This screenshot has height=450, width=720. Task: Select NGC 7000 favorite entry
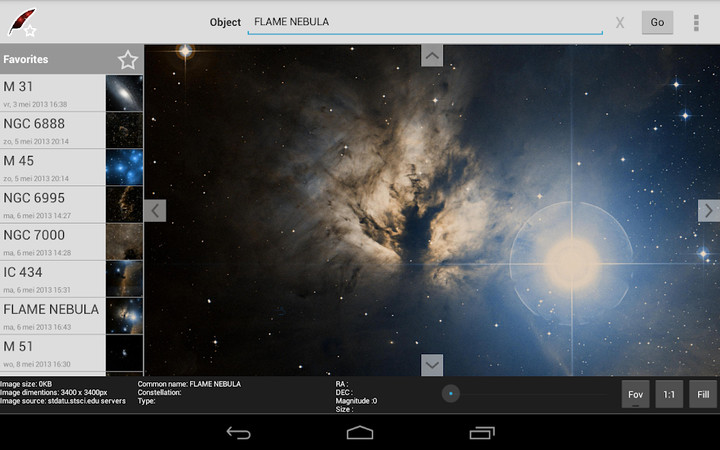click(x=54, y=241)
